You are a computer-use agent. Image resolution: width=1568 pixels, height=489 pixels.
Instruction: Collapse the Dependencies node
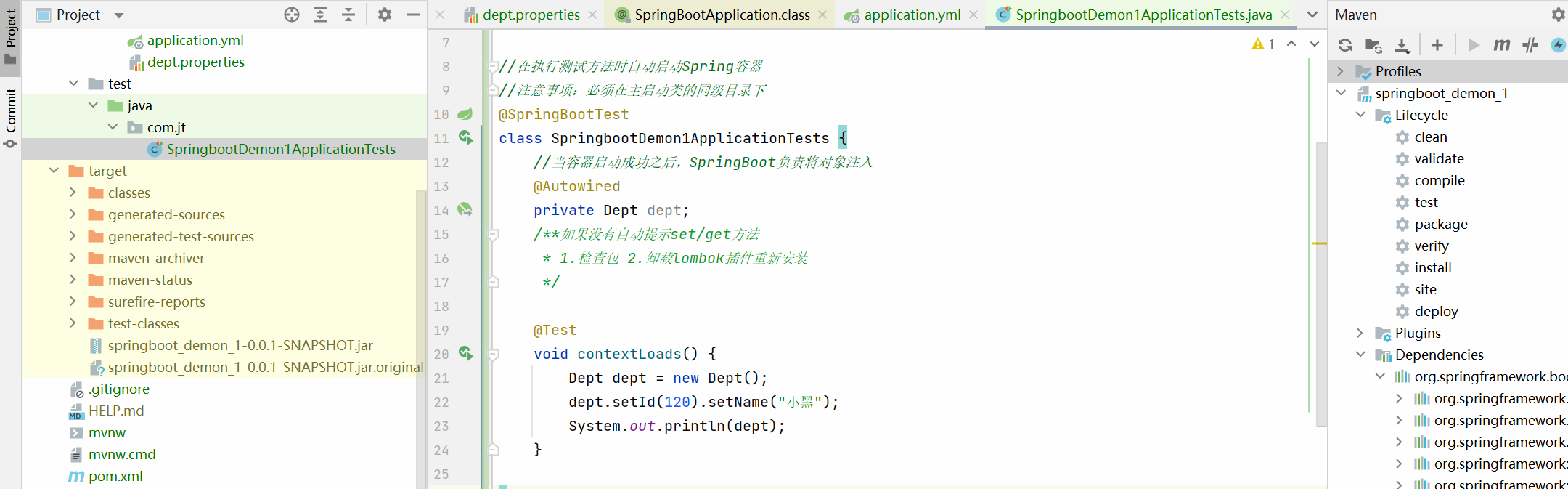tap(1360, 355)
